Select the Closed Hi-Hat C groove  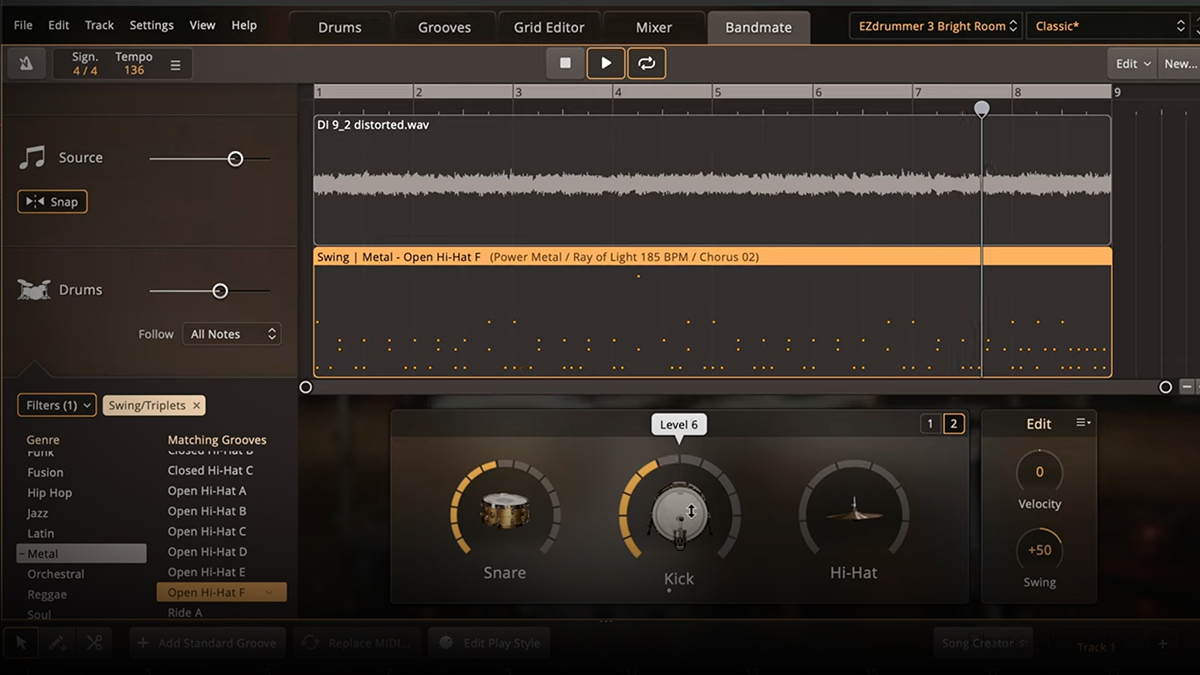(x=210, y=470)
